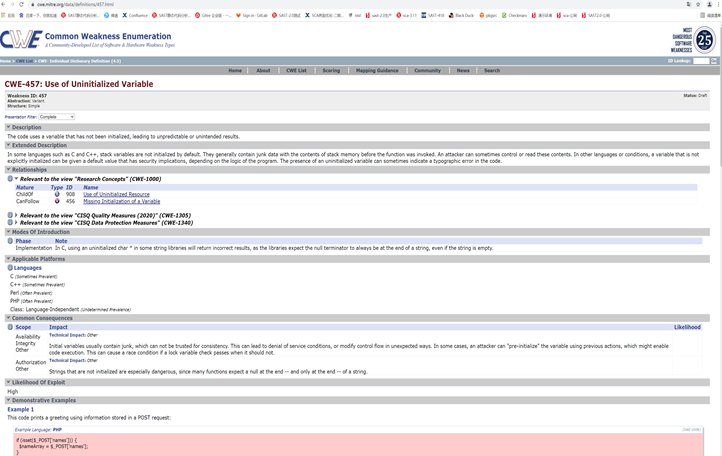Open the CWE List menu item
The height and width of the screenshot is (456, 722).
pyautogui.click(x=296, y=71)
